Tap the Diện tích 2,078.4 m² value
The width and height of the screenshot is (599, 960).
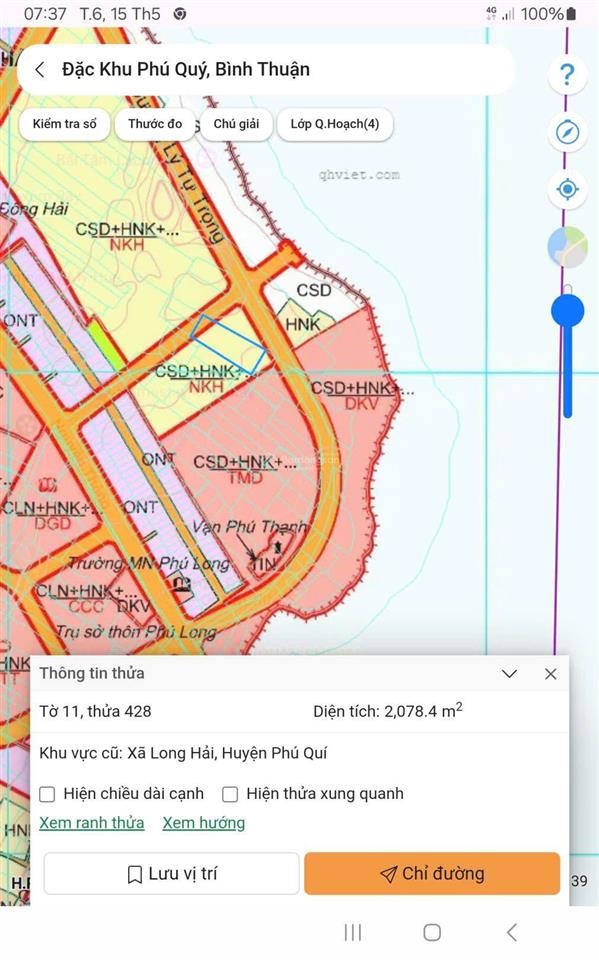388,711
